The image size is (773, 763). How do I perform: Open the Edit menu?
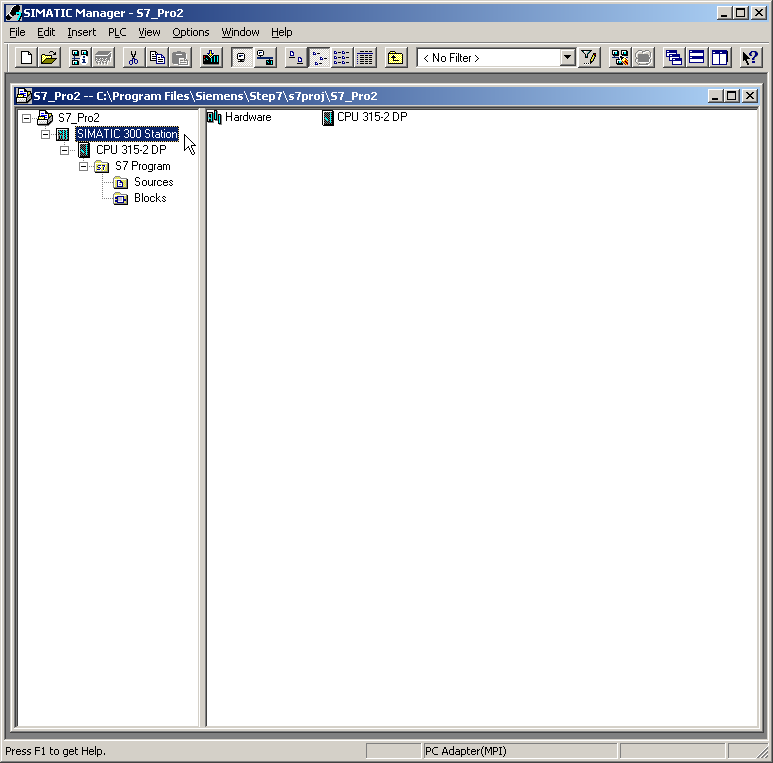point(46,32)
